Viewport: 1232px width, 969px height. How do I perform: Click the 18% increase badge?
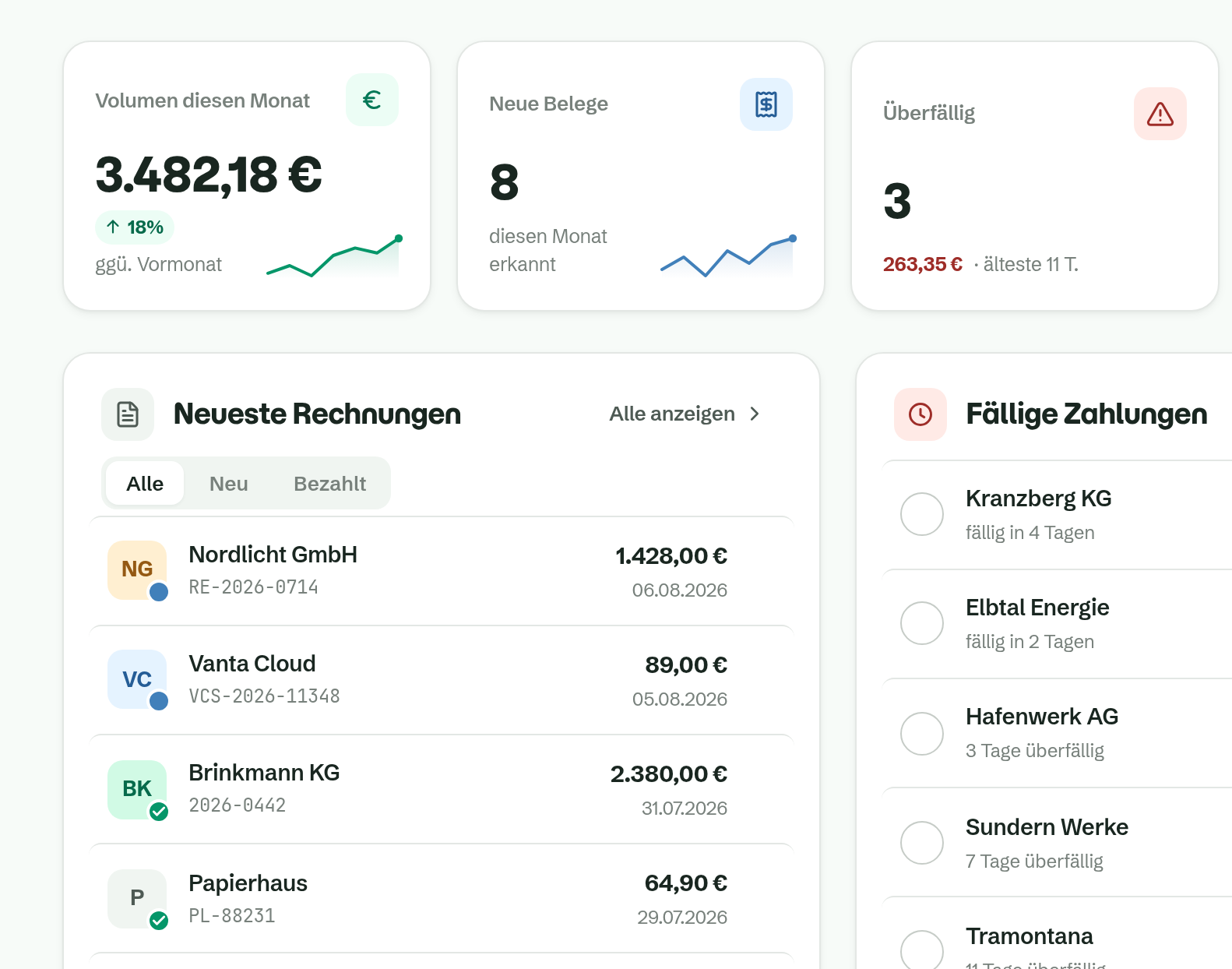135,227
